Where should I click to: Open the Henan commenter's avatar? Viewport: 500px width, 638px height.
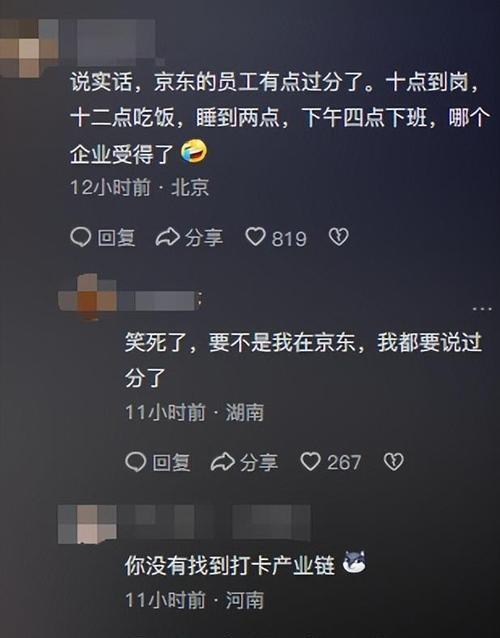tap(87, 524)
